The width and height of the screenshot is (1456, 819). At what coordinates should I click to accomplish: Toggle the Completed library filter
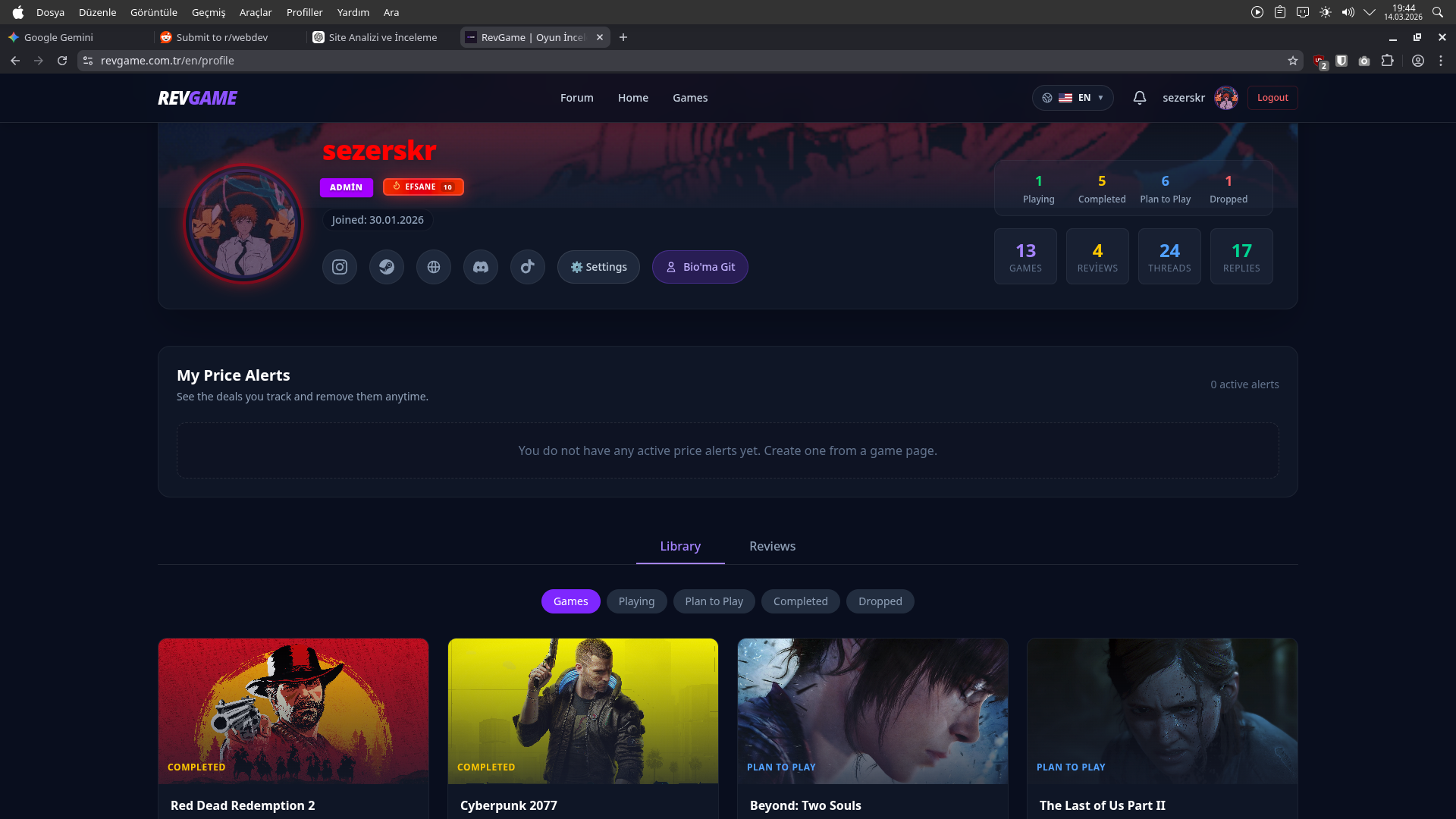(800, 601)
